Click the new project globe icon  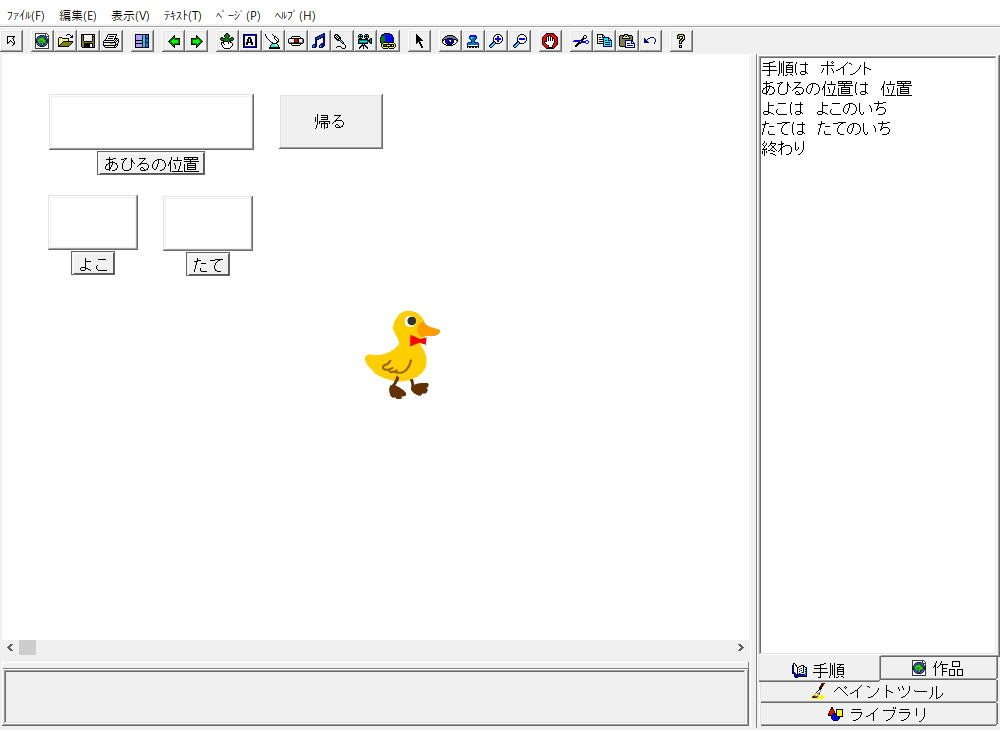click(42, 41)
